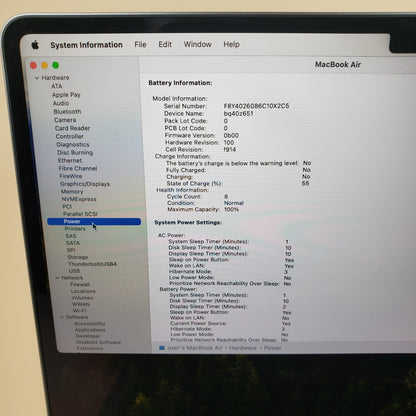
Task: Click the green zoom window button
Action: (x=56, y=65)
